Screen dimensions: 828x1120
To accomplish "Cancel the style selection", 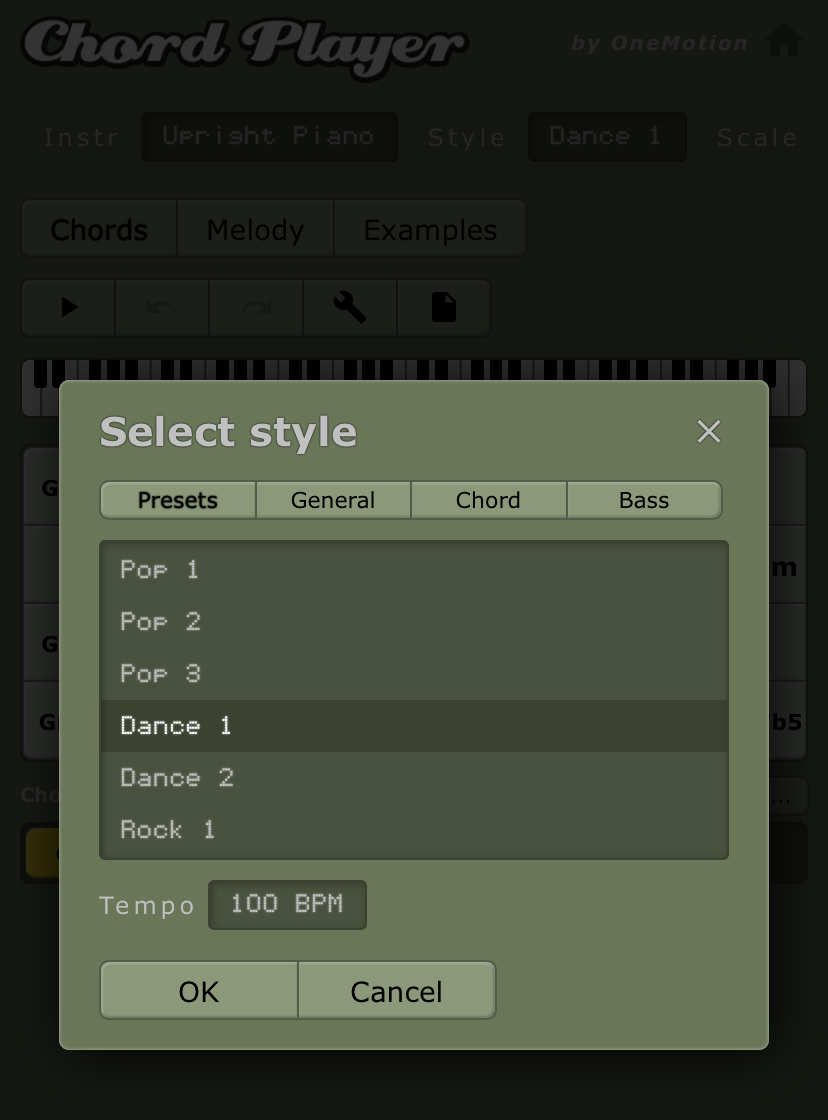I will [x=396, y=990].
